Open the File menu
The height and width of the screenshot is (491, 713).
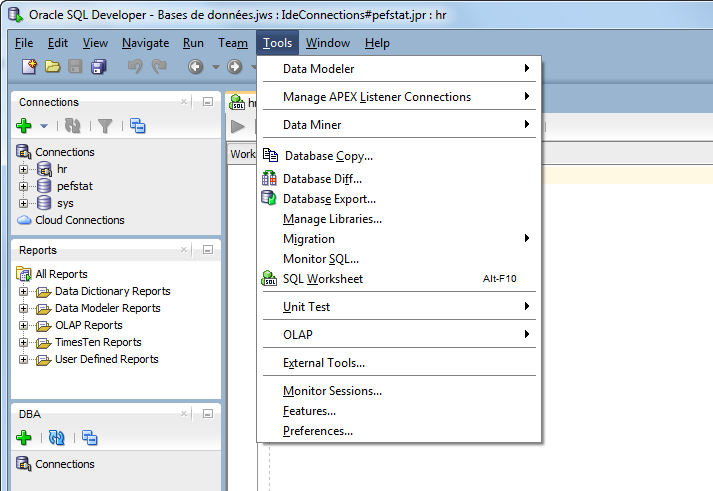tap(24, 43)
